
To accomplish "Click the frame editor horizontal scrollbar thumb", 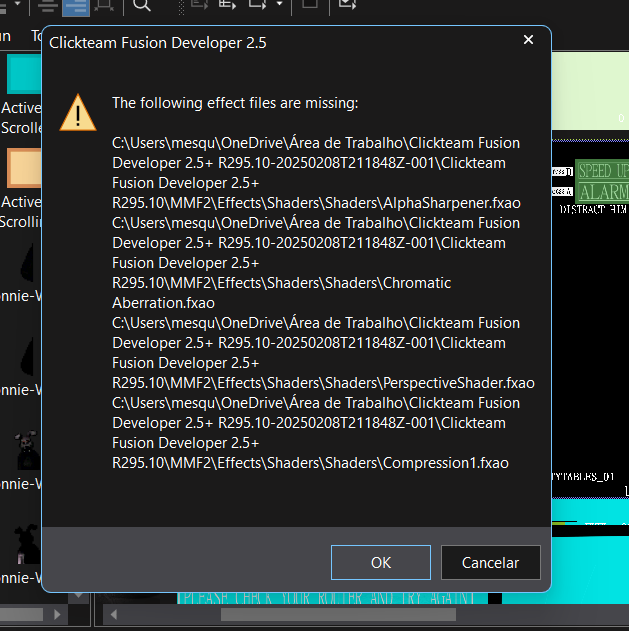I will click(x=338, y=615).
